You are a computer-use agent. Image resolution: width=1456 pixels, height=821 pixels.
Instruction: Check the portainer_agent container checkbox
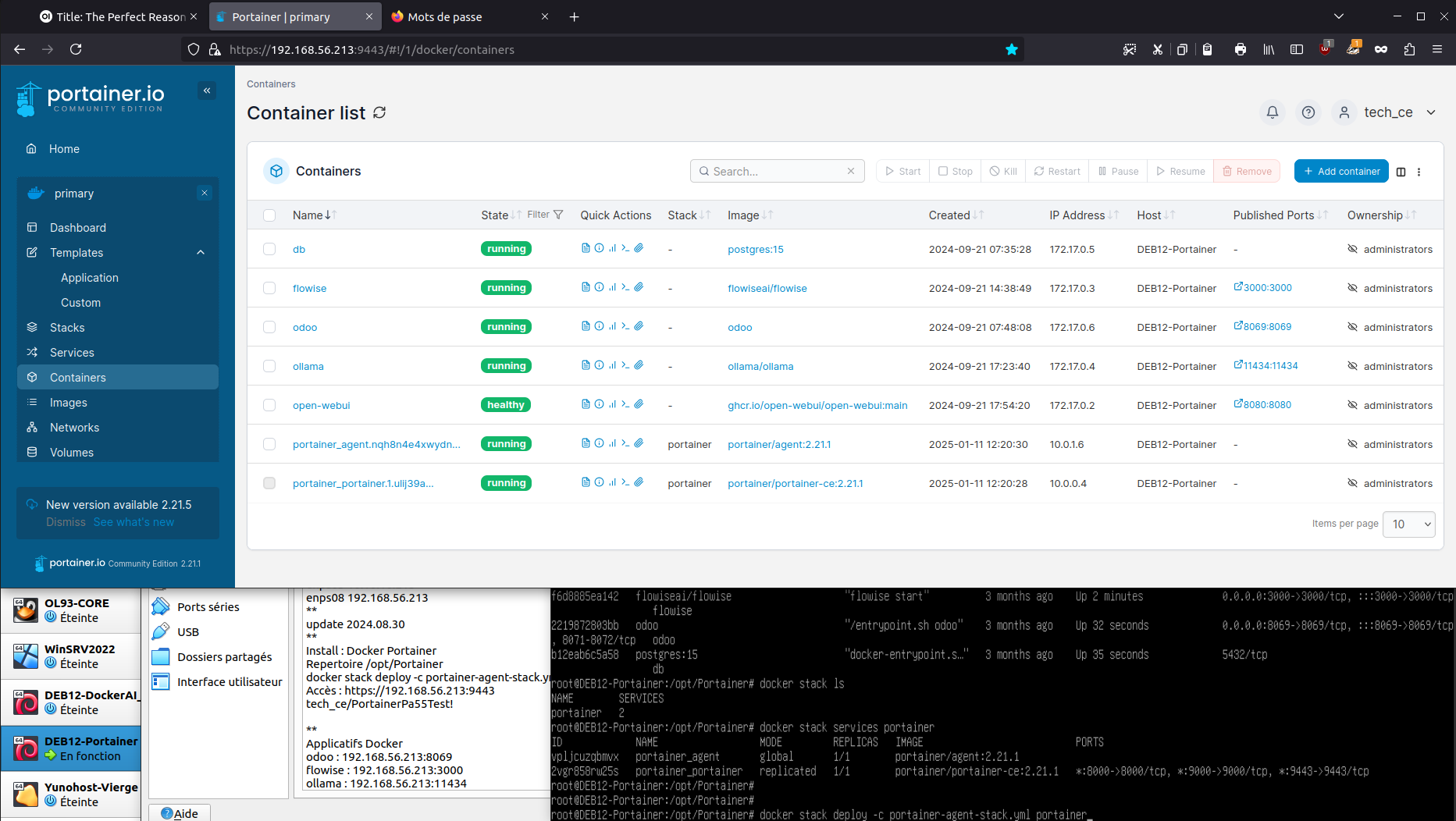point(269,444)
